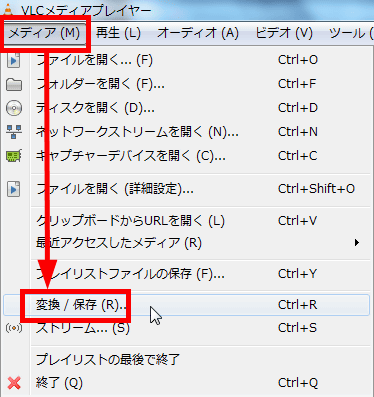Click the Ctrl+Q shortcut text
This screenshot has height=397, width=374.
tap(298, 383)
